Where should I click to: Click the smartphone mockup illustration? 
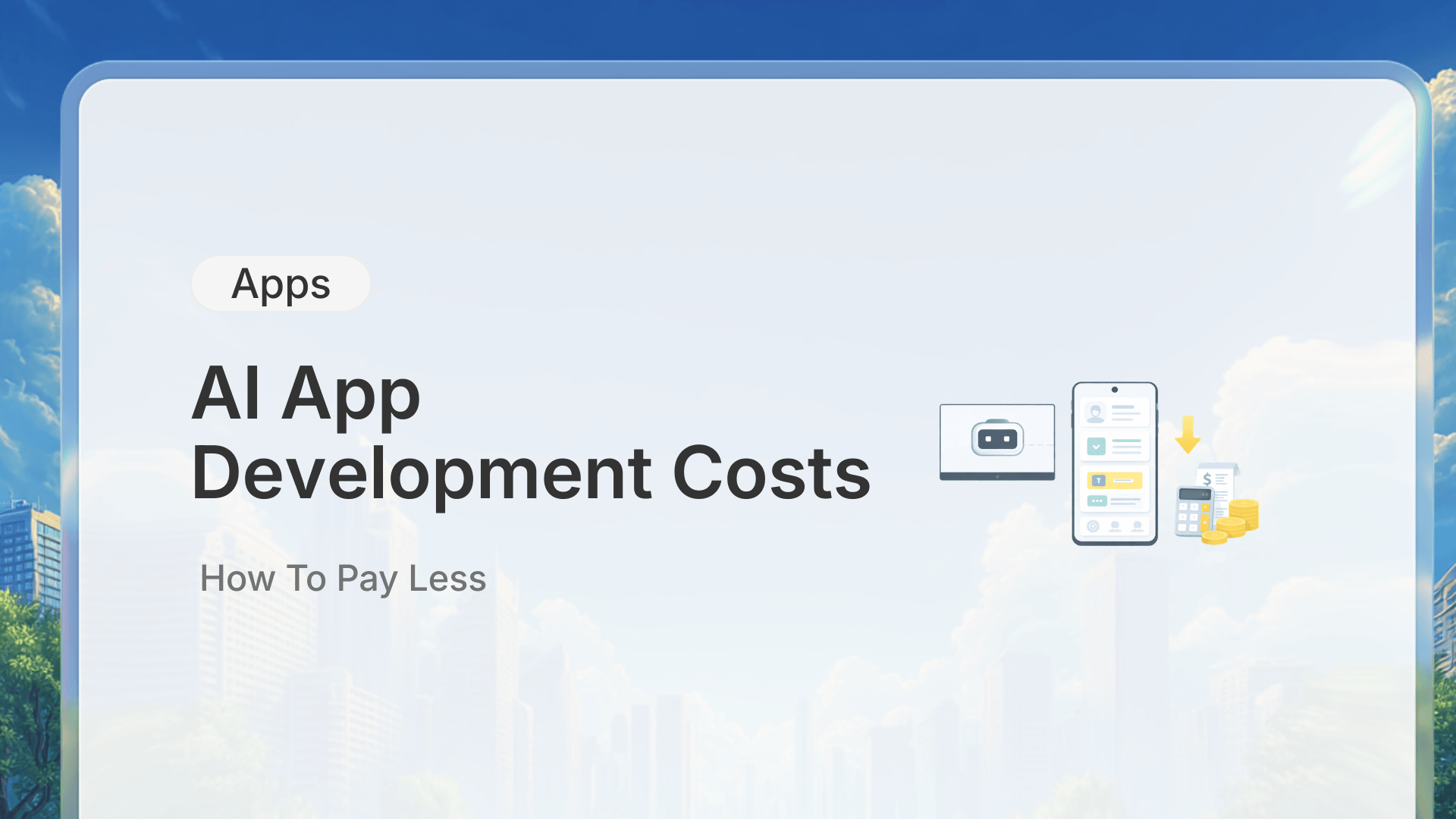pyautogui.click(x=1115, y=463)
